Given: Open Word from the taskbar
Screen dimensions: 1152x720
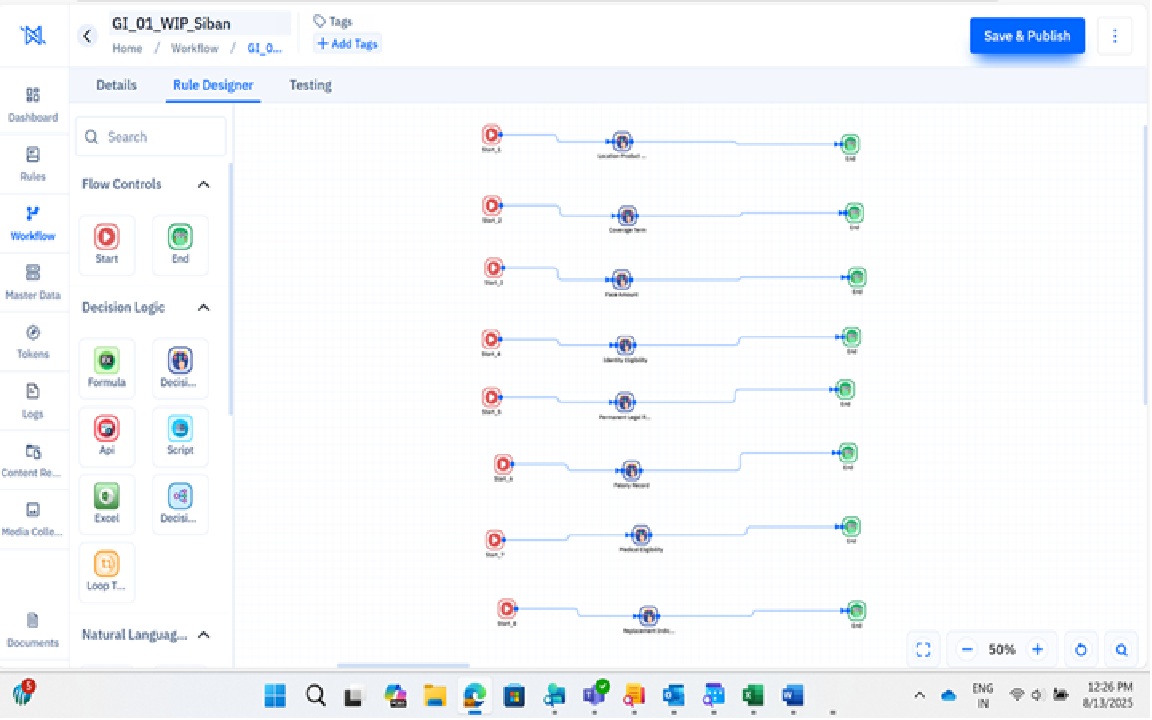Looking at the screenshot, I should [x=793, y=696].
